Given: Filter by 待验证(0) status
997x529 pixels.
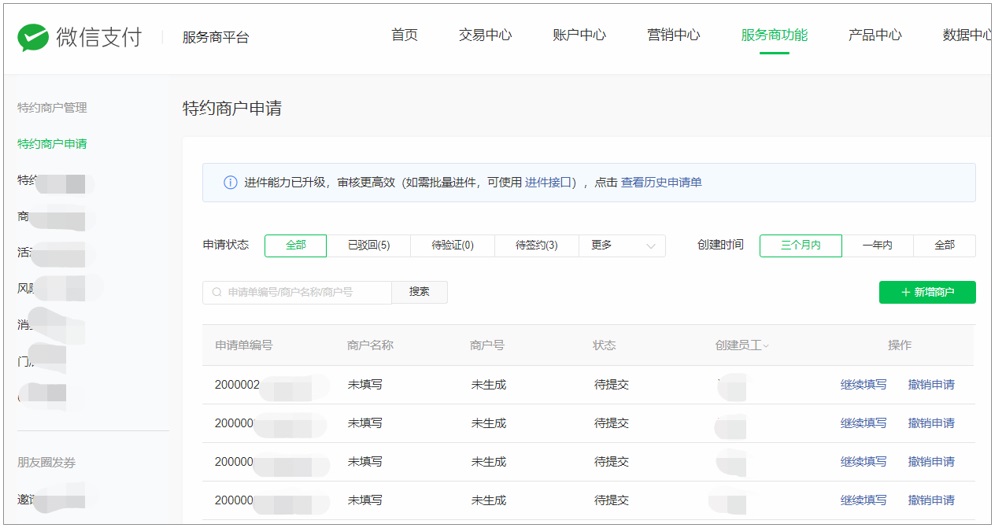Looking at the screenshot, I should (452, 245).
